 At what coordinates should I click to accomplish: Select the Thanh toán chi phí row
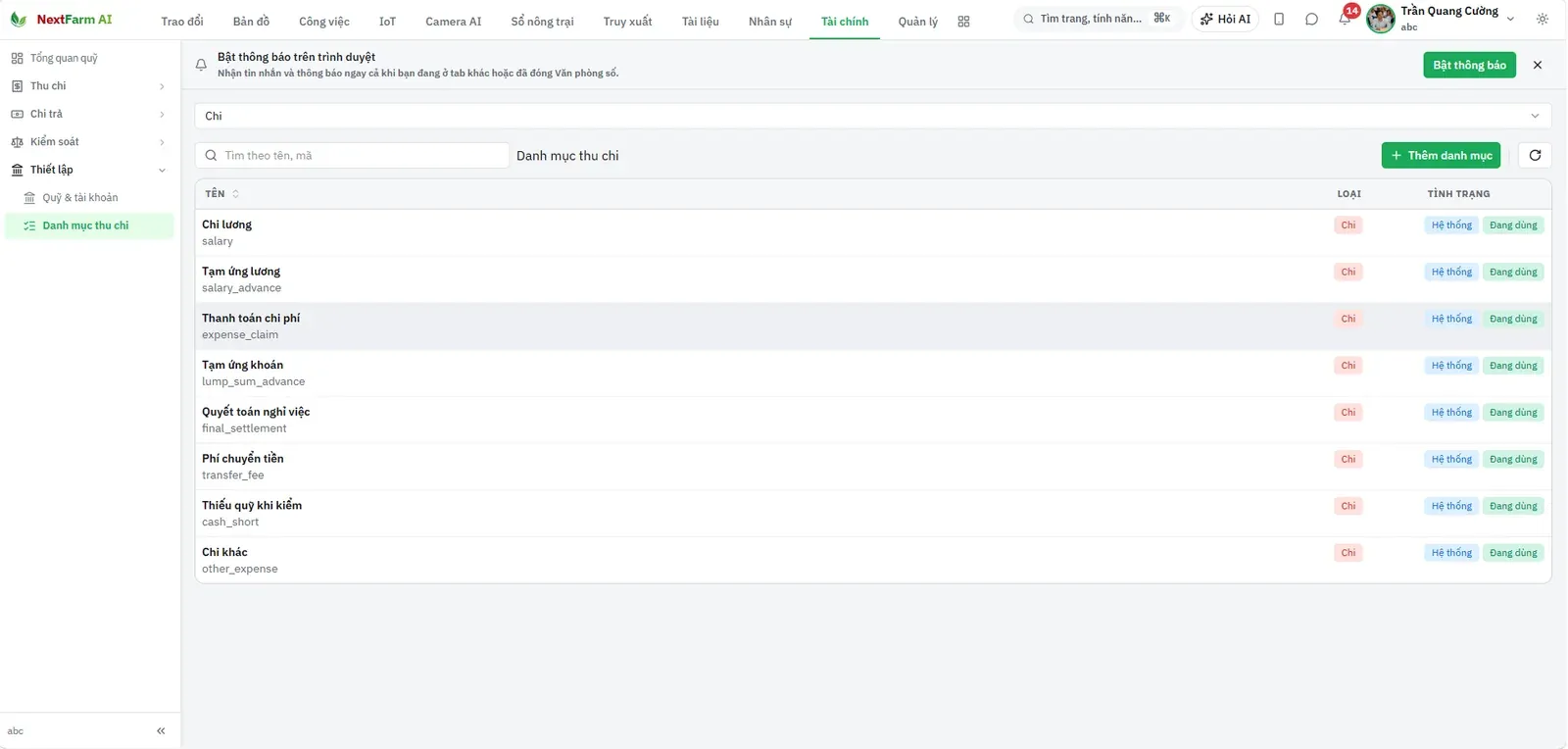point(873,326)
